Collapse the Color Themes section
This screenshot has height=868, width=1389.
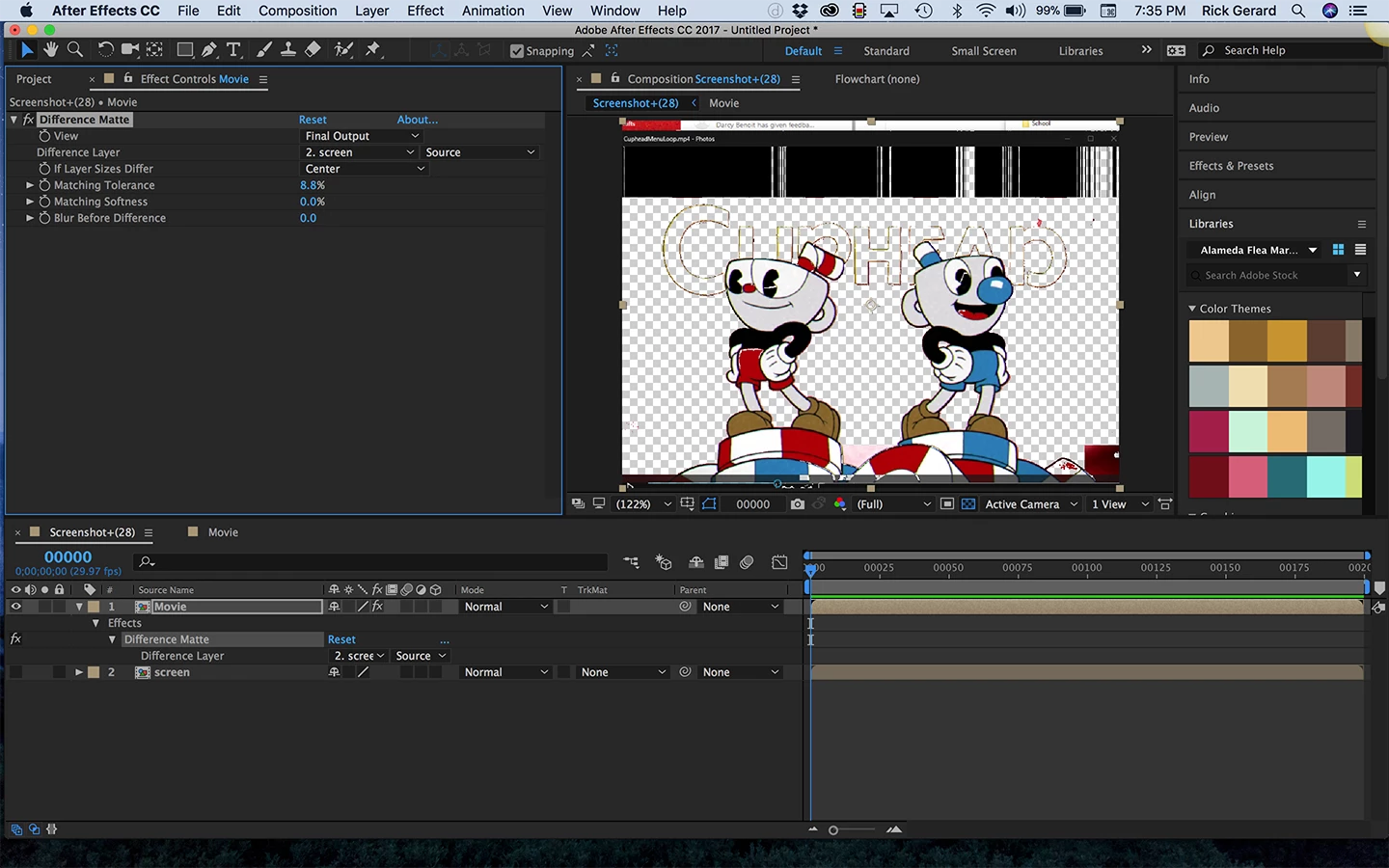1192,309
